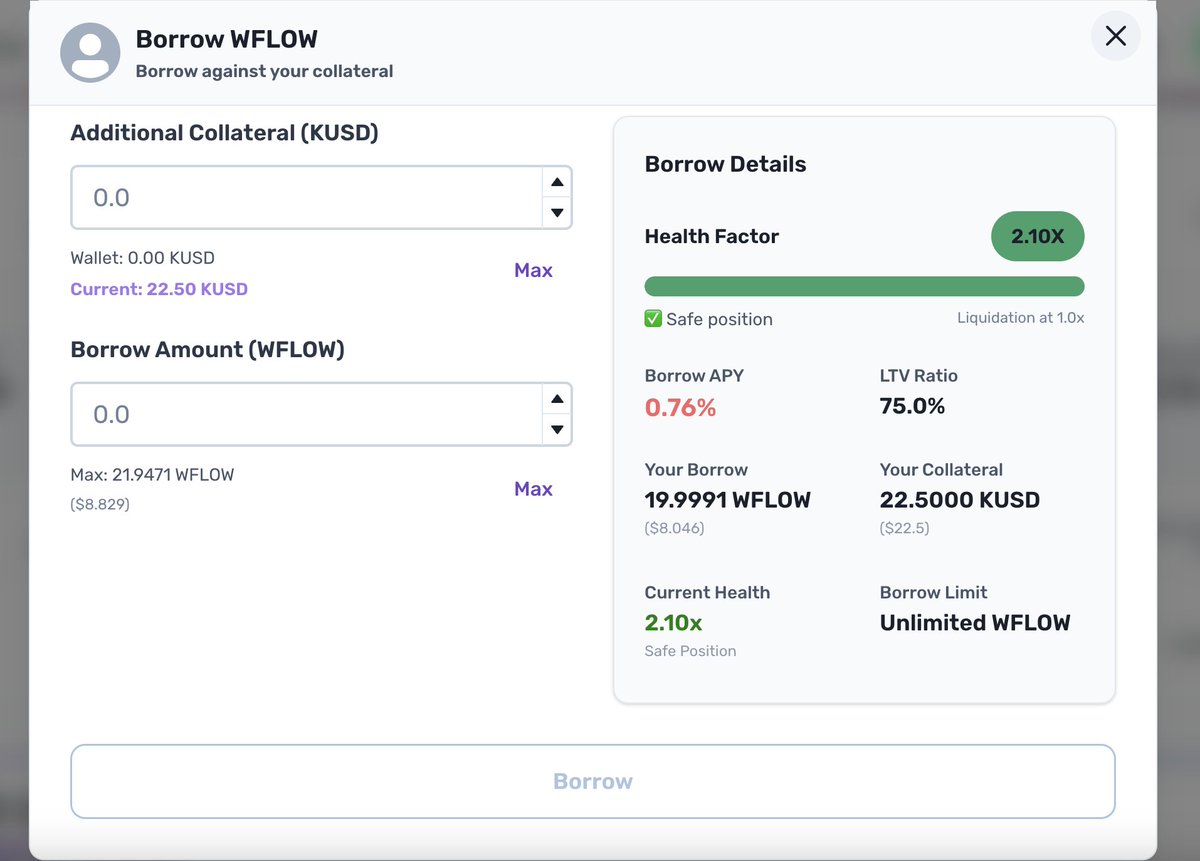This screenshot has width=1200, height=861.
Task: Click Max next to wallet KUSD balance
Action: 533,270
